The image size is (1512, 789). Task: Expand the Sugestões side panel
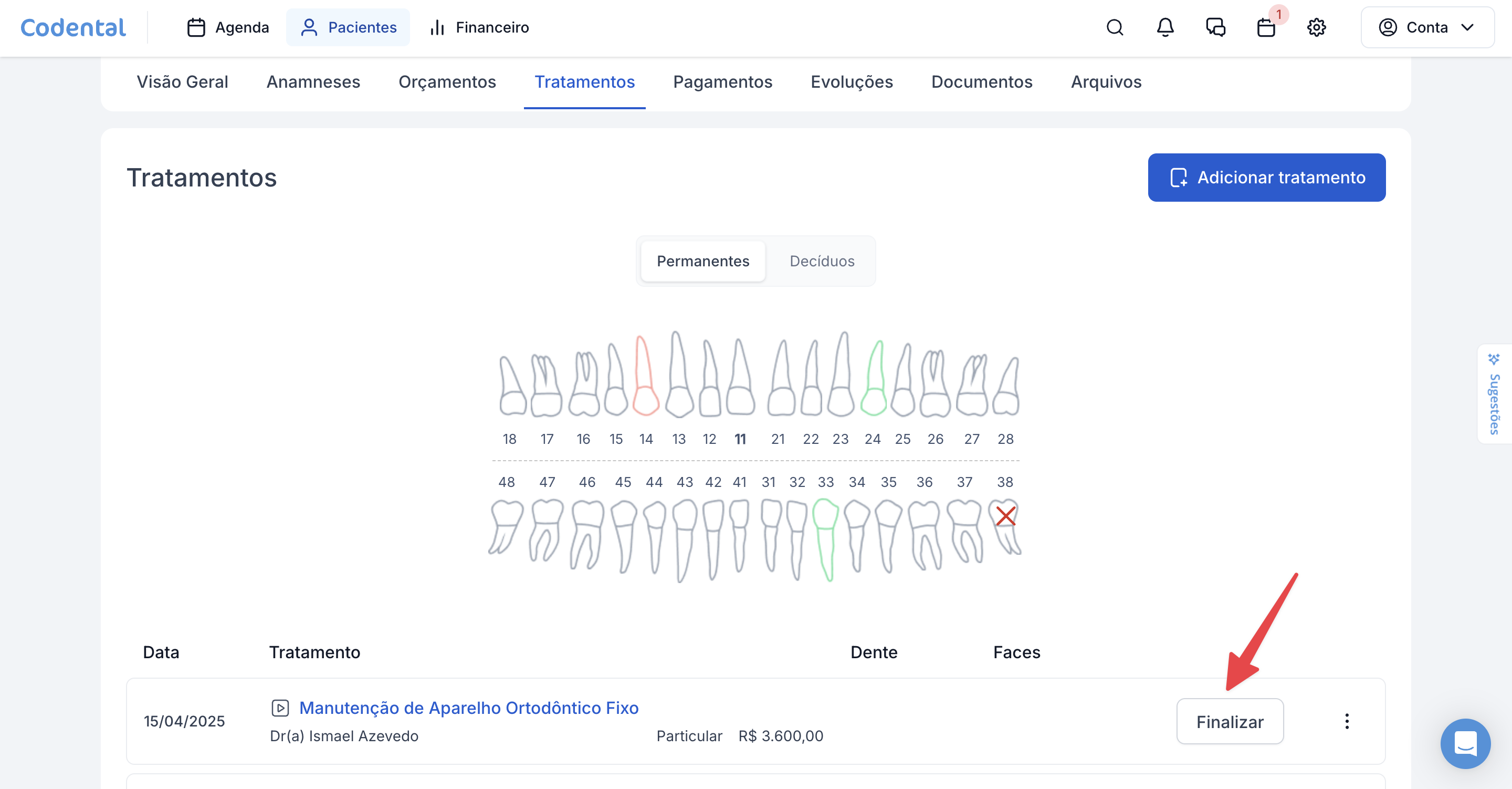1494,395
